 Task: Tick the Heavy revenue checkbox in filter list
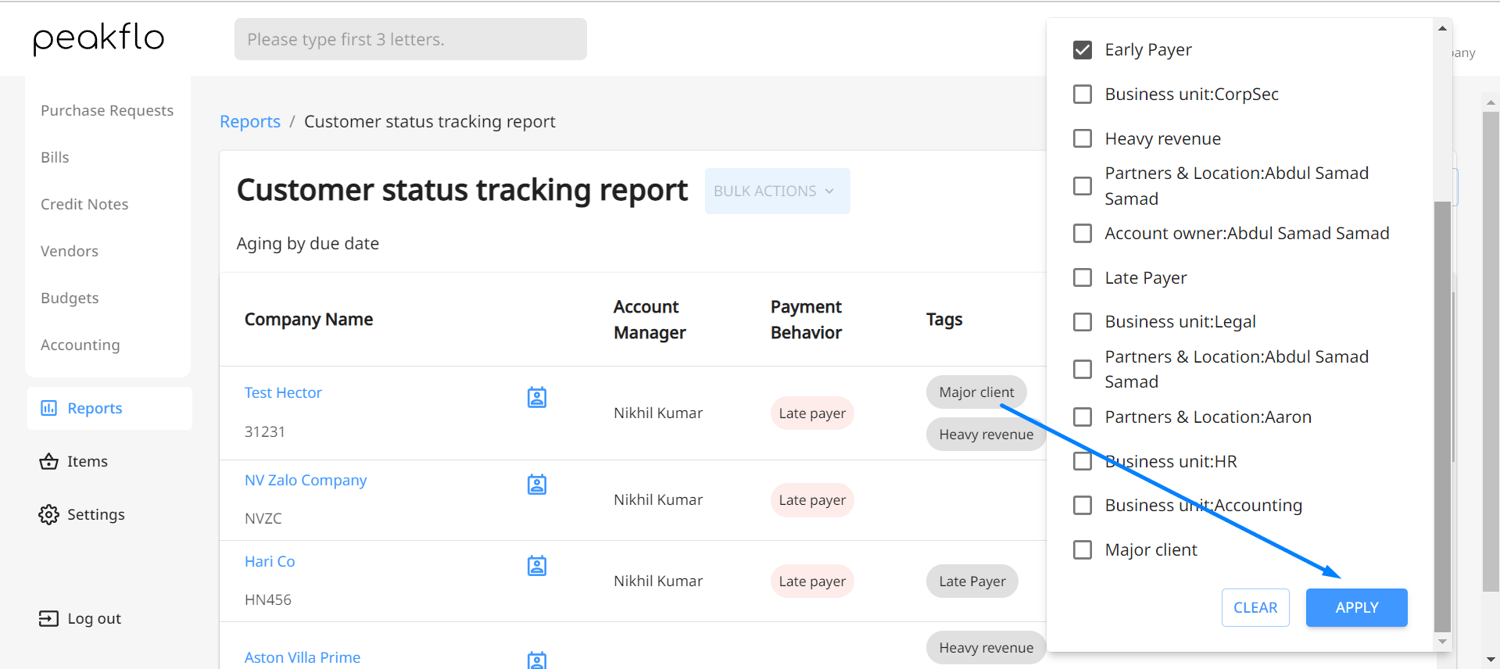coord(1082,138)
